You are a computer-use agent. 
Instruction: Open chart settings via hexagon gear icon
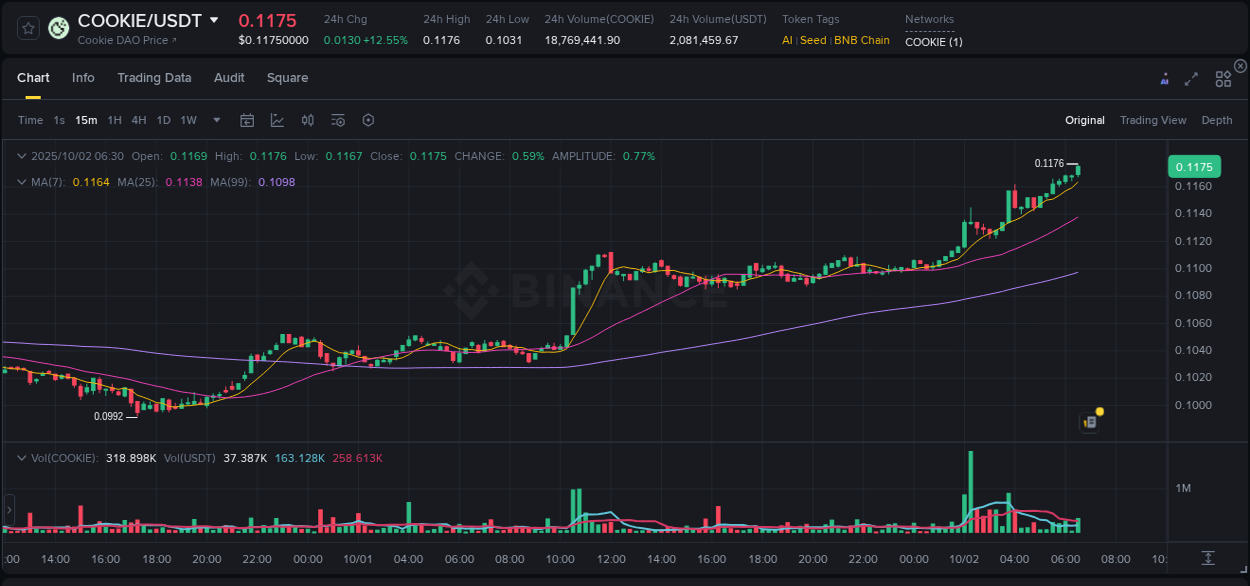(x=368, y=120)
